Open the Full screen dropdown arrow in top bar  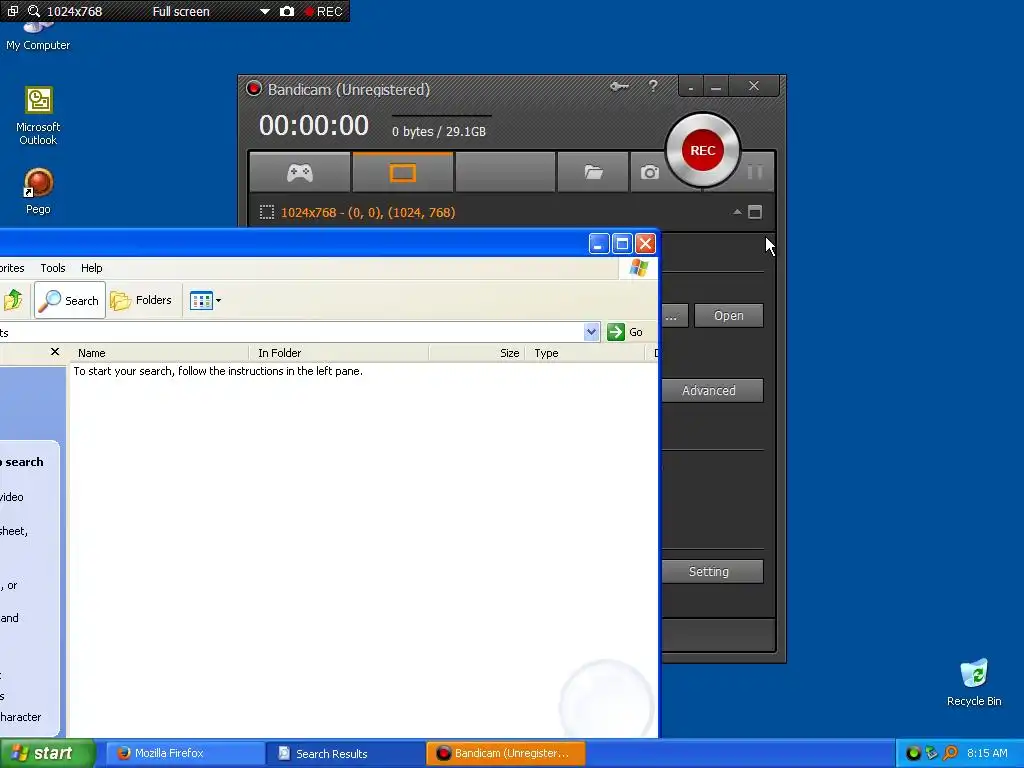tap(264, 11)
